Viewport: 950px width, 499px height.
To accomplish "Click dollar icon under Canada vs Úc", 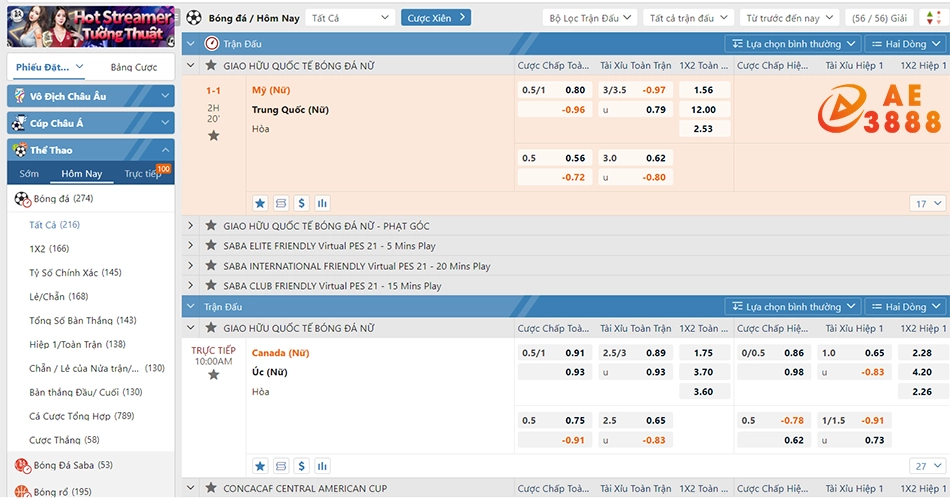I will 301,466.
